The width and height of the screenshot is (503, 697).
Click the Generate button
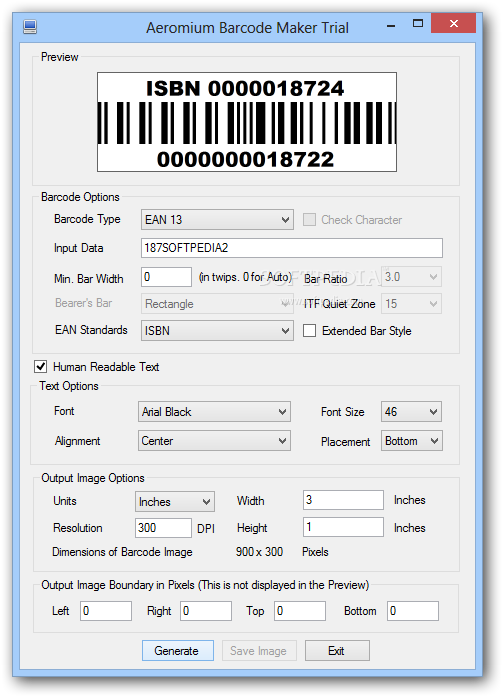pyautogui.click(x=178, y=651)
